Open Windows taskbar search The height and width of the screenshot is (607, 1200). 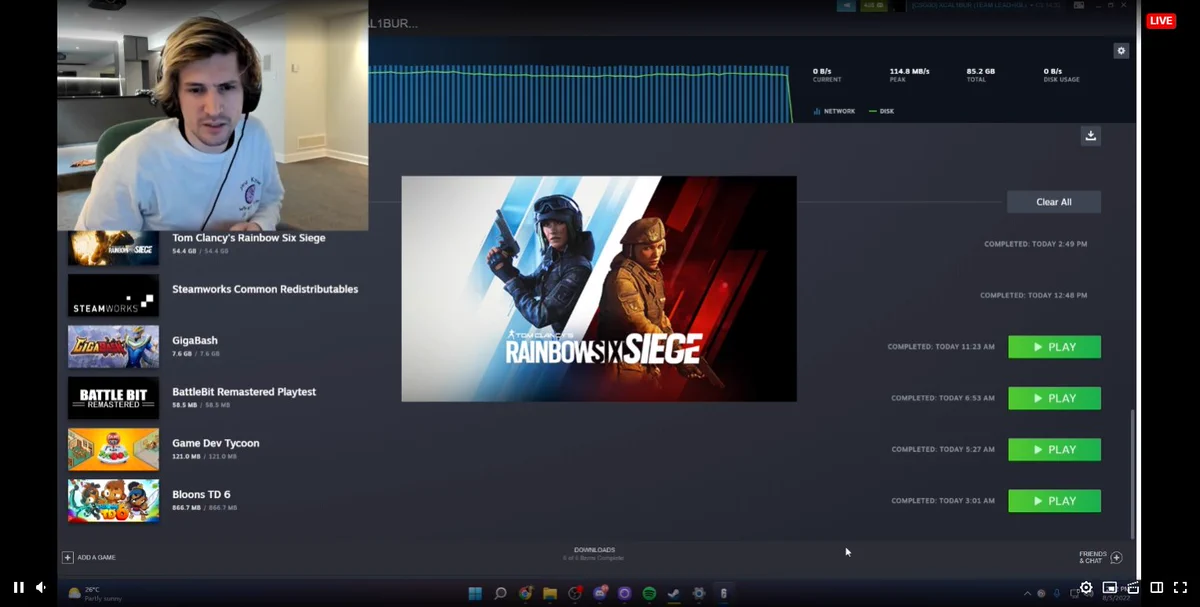click(501, 593)
